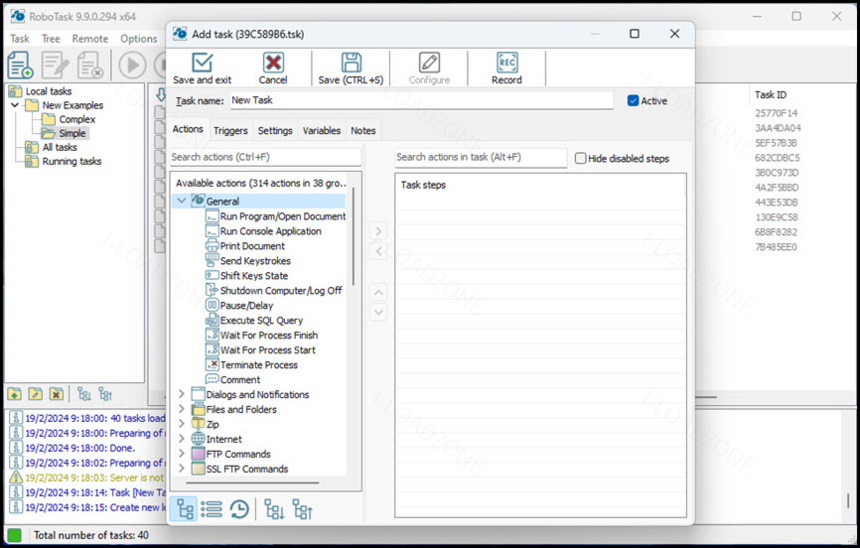Click the available actions vertical scrollbar
The height and width of the screenshot is (548, 860).
354,237
